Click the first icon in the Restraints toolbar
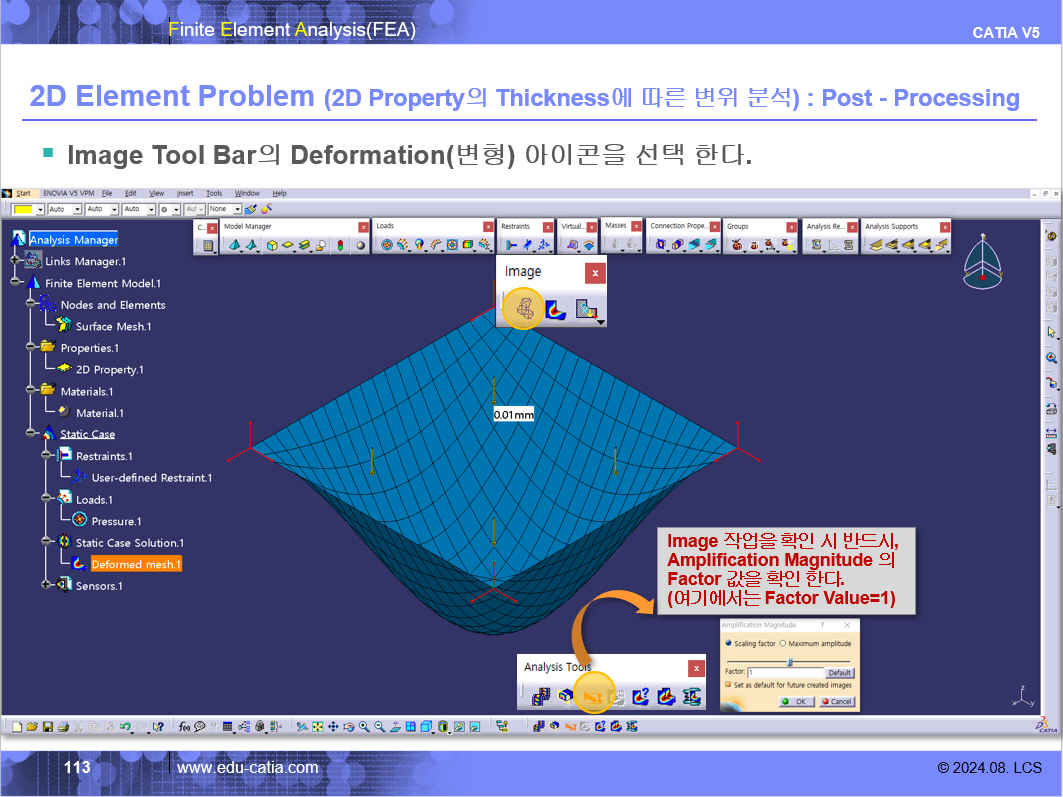The width and height of the screenshot is (1063, 797). coord(511,245)
